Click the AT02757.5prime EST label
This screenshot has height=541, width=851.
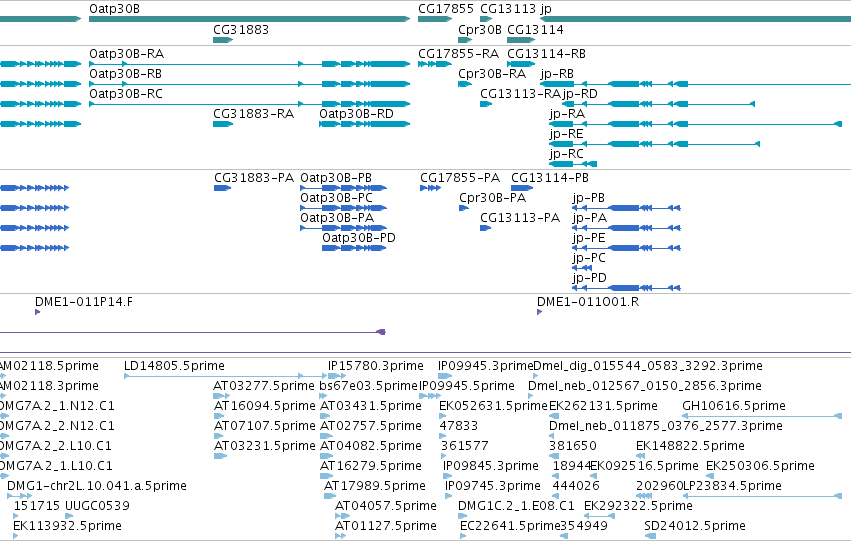point(371,427)
